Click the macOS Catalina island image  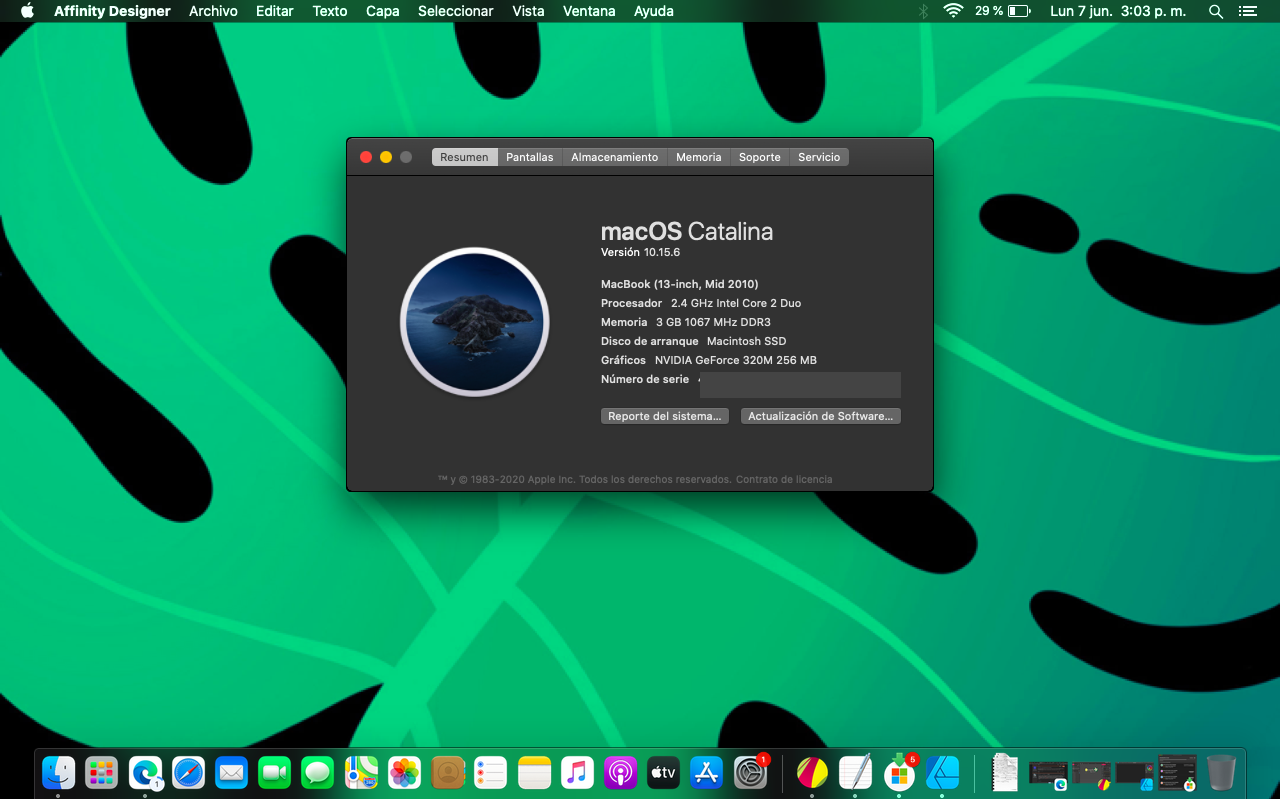(x=475, y=322)
